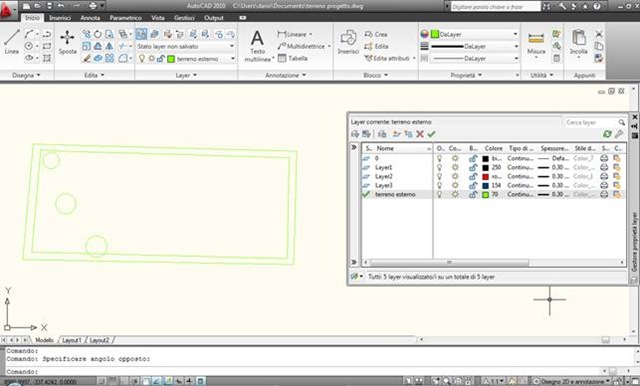Expand the Annotazione panel
The height and width of the screenshot is (386, 640).
(x=285, y=75)
